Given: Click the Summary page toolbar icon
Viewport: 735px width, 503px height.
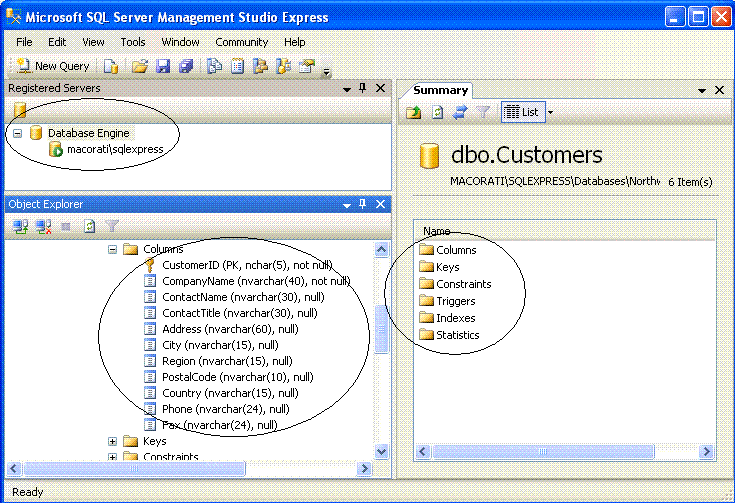Looking at the screenshot, I should click(x=238, y=66).
